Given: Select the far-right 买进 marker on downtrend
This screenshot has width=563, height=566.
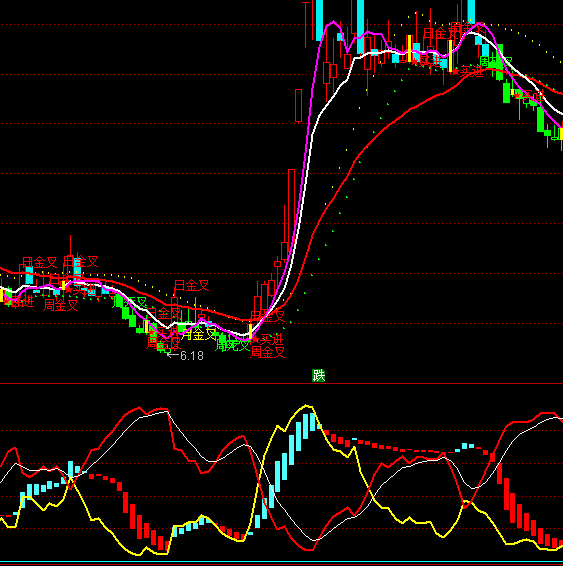Looking at the screenshot, I should click(530, 96).
